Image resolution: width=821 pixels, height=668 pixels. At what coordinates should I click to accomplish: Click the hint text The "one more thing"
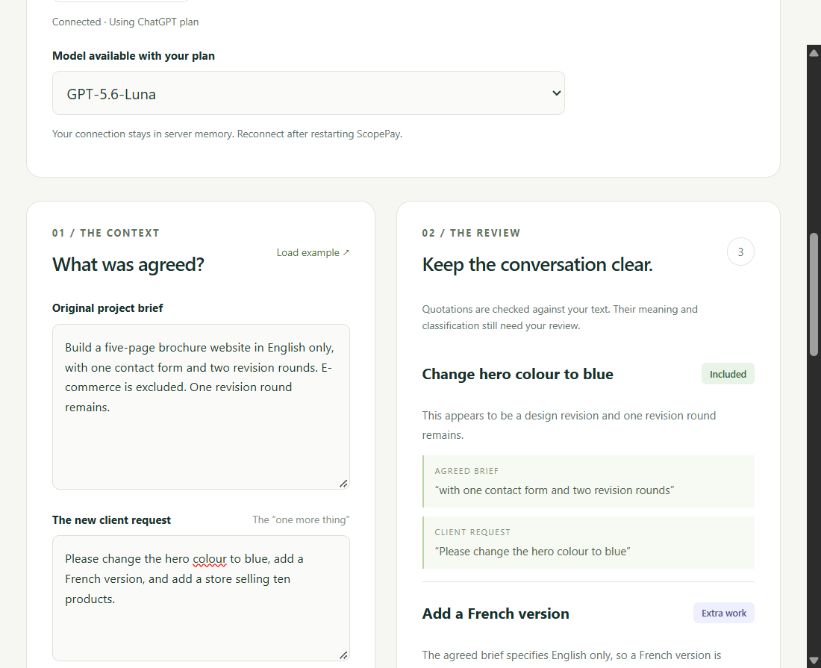[x=301, y=520]
